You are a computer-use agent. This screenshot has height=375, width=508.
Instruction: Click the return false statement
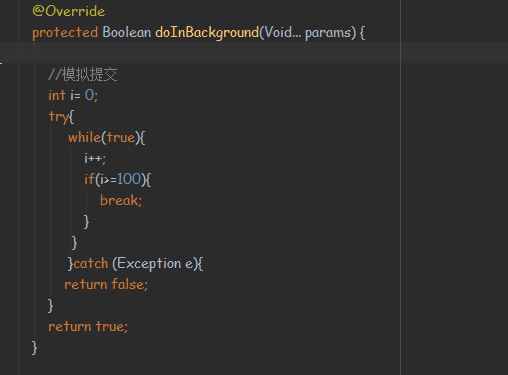click(x=106, y=284)
